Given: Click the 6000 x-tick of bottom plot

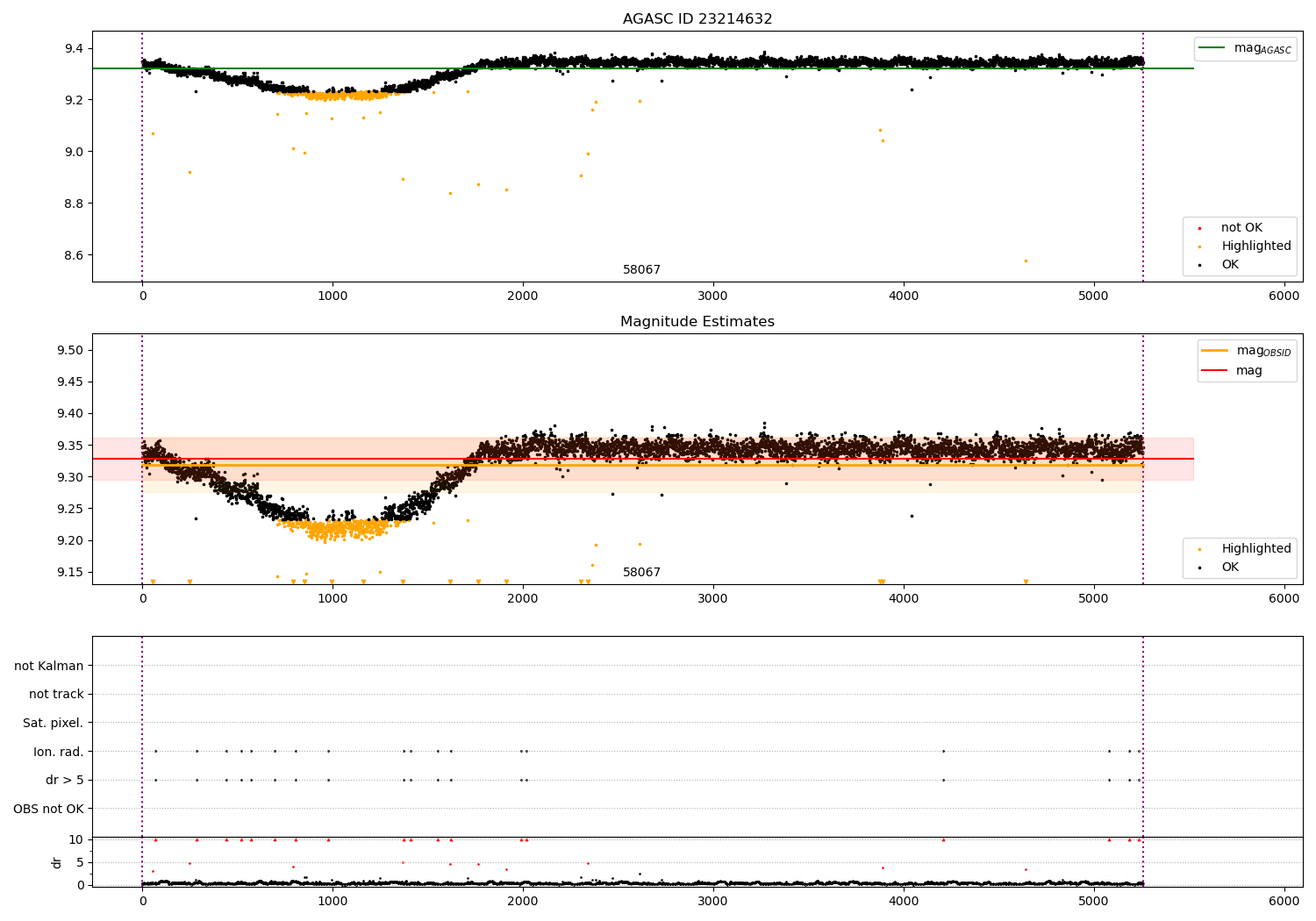Looking at the screenshot, I should click(x=1284, y=901).
